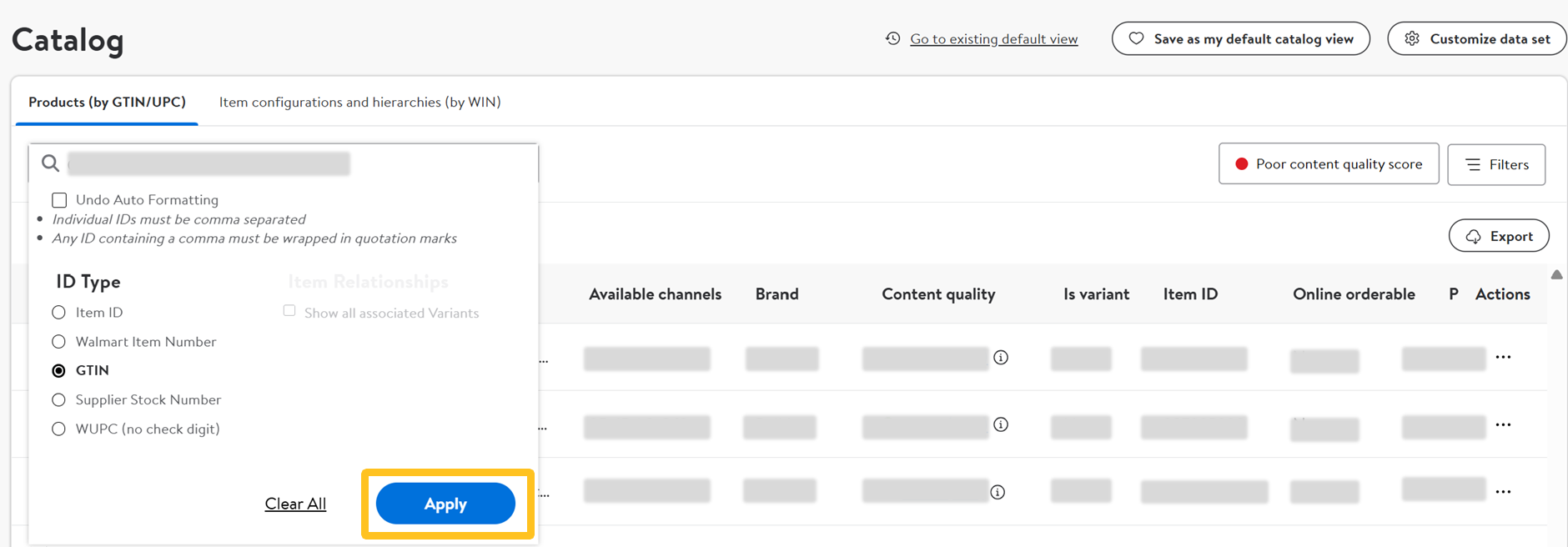Click the first row content quality info icon
Image resolution: width=1568 pixels, height=547 pixels.
click(x=1001, y=358)
